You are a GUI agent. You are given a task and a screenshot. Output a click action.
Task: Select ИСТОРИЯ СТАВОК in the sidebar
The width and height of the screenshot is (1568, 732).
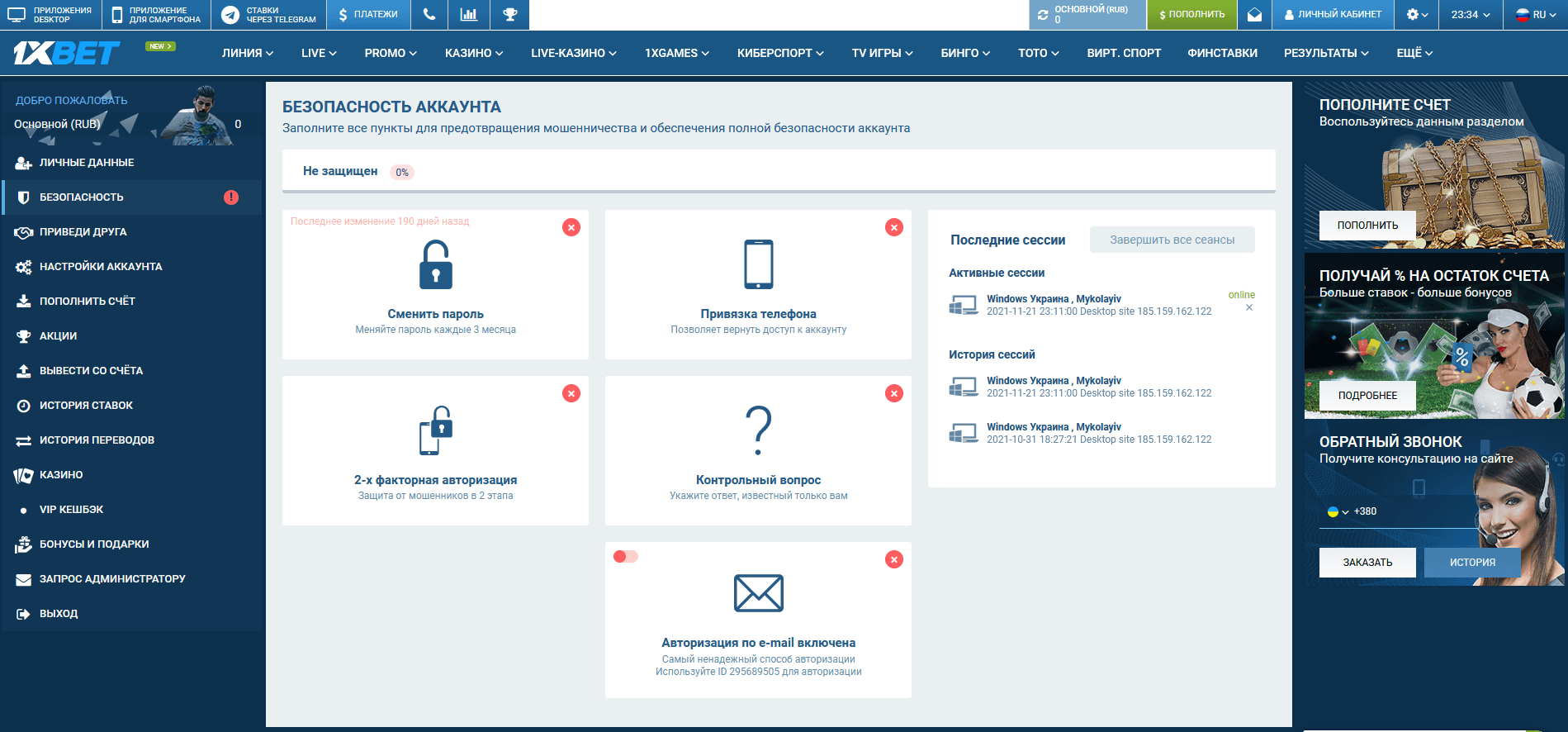[86, 406]
